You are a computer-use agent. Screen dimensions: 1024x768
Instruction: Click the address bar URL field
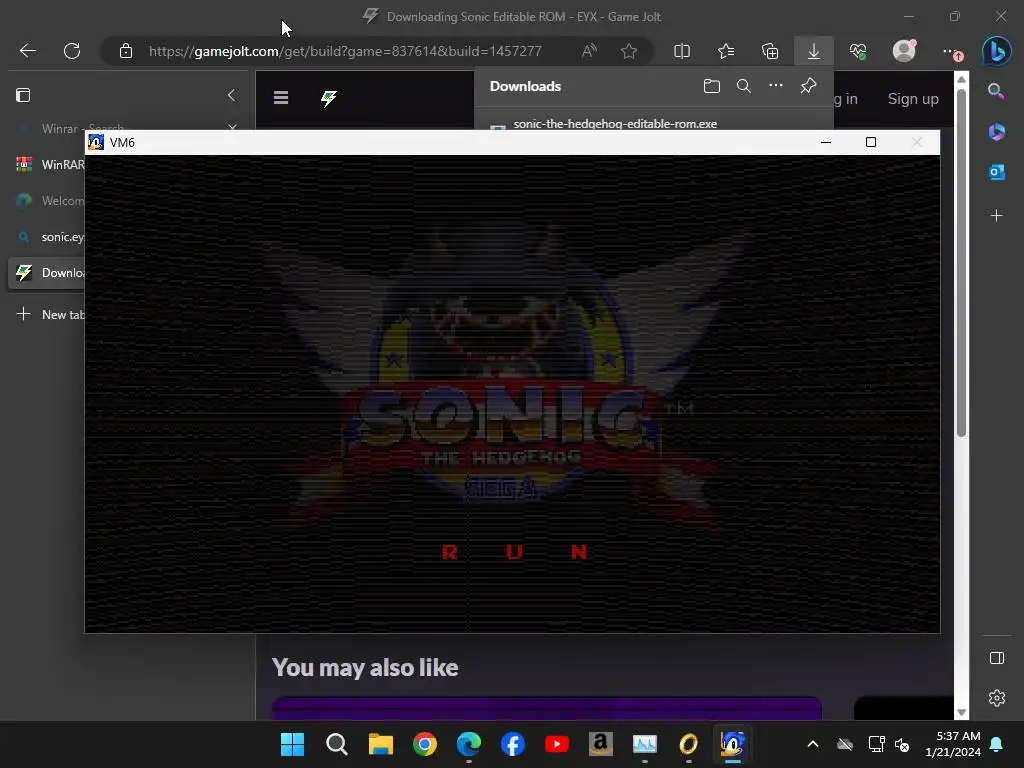(345, 51)
